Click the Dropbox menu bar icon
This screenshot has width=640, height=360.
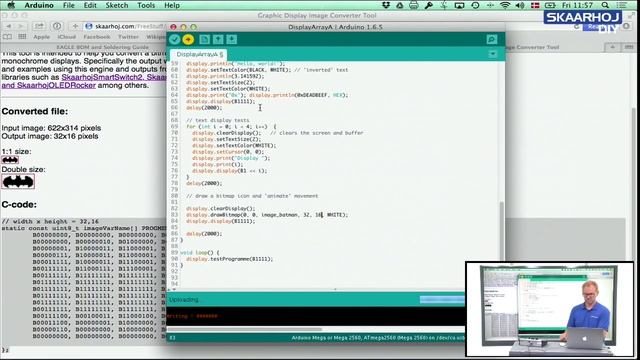click(x=386, y=5)
